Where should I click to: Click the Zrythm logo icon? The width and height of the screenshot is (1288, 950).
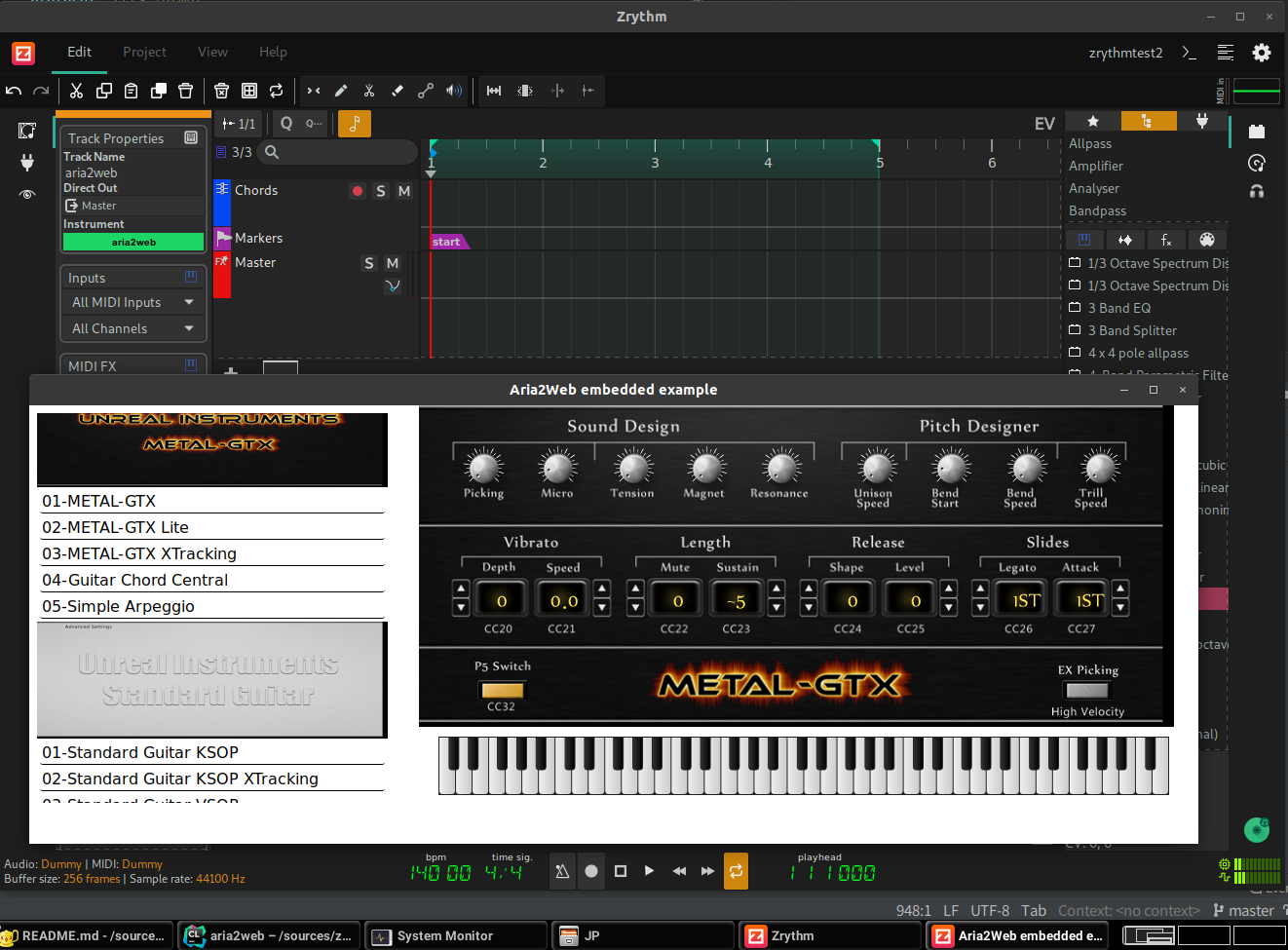click(23, 53)
